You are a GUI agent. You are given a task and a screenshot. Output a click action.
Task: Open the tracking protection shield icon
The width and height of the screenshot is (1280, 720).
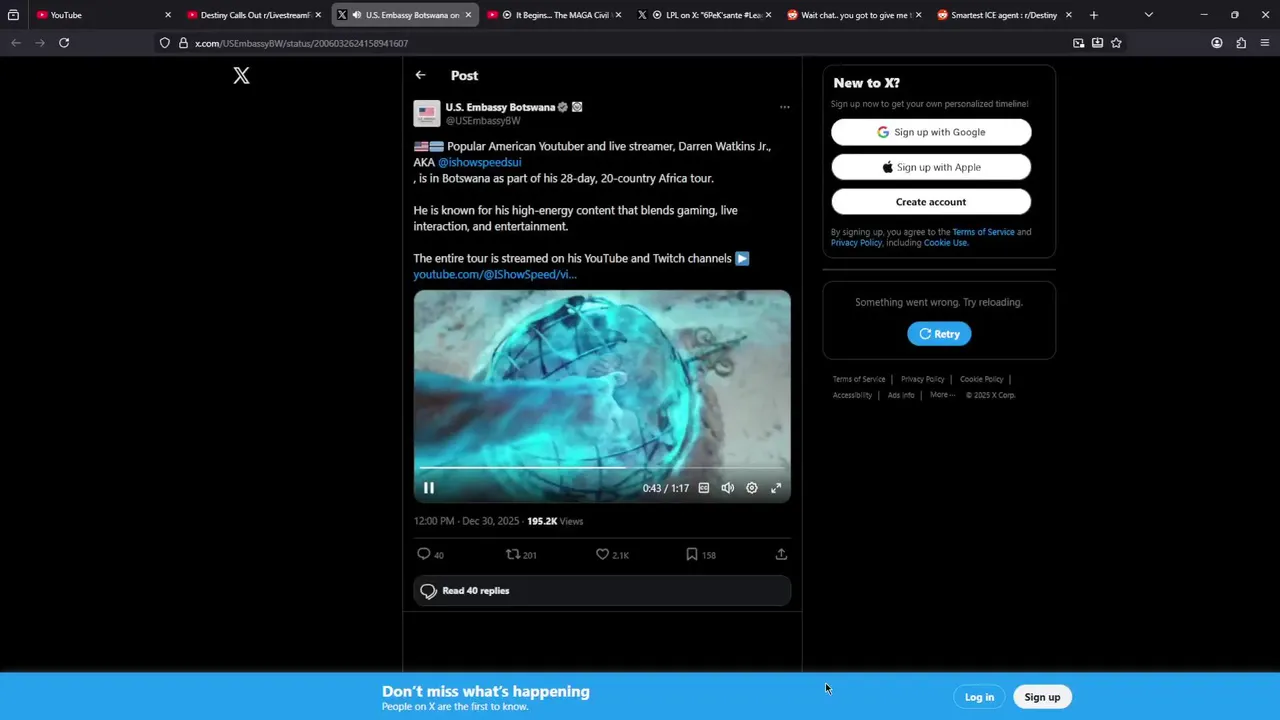165,43
